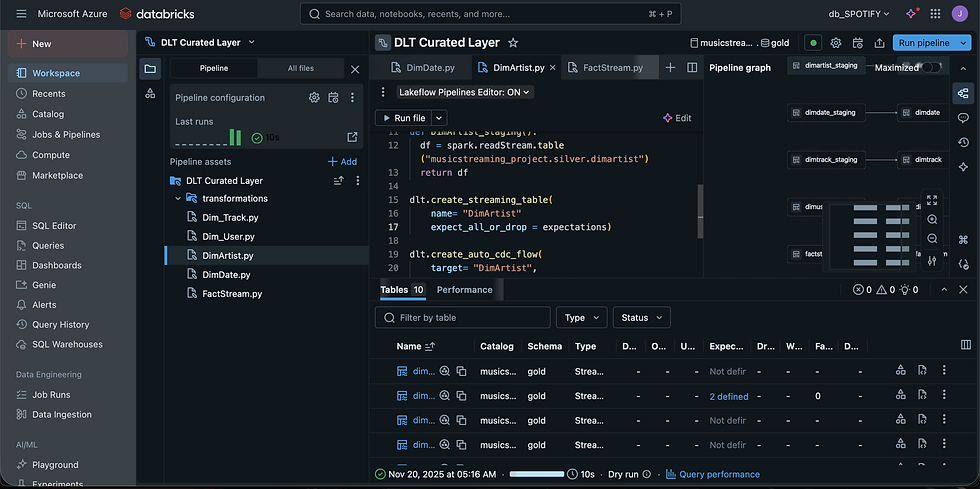Star the DLT Curated Layer pipeline
Viewport: 980px width, 489px height.
(x=513, y=43)
